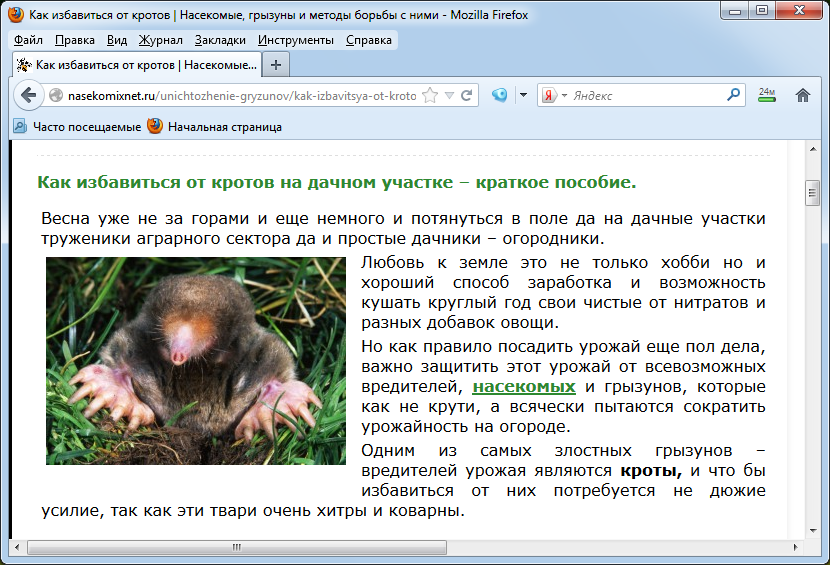Reload the page using the refresh icon

(467, 96)
